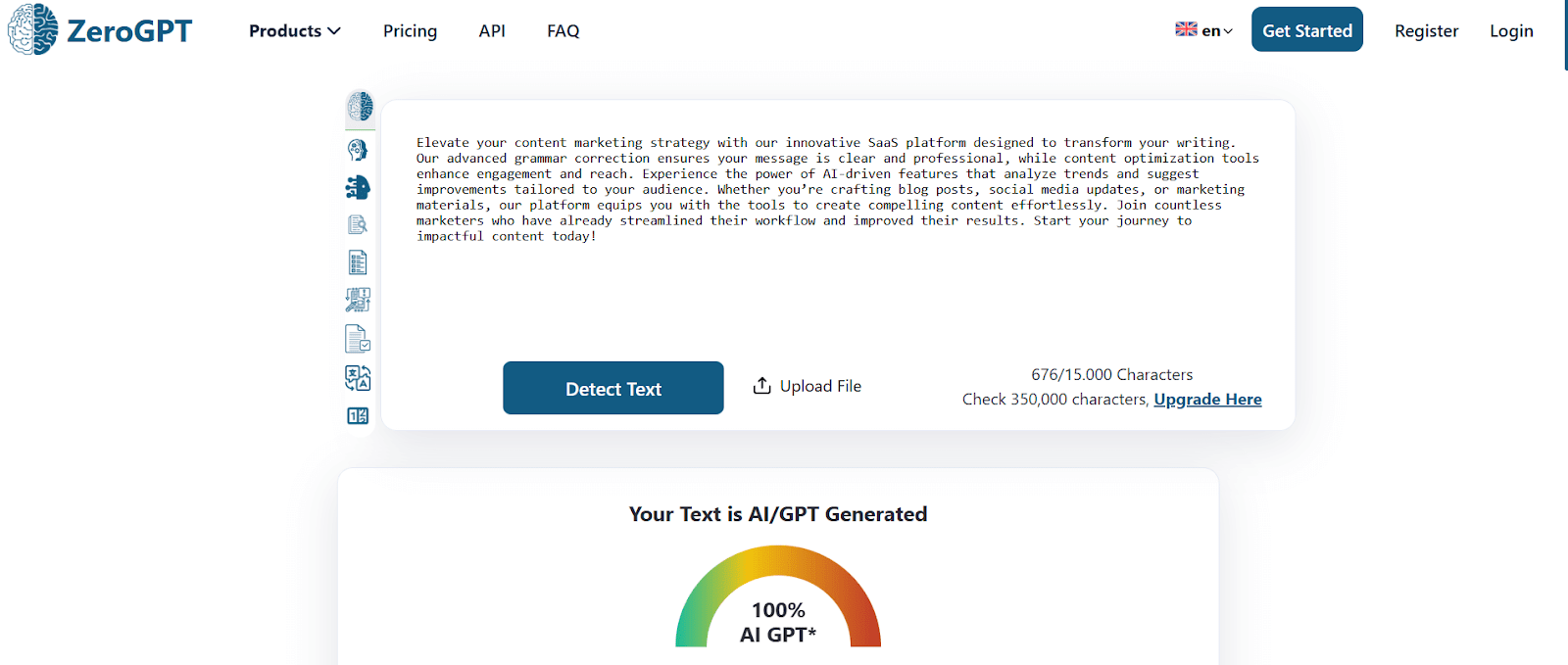This screenshot has height=665, width=1568.
Task: Click the Upload File icon
Action: (761, 385)
